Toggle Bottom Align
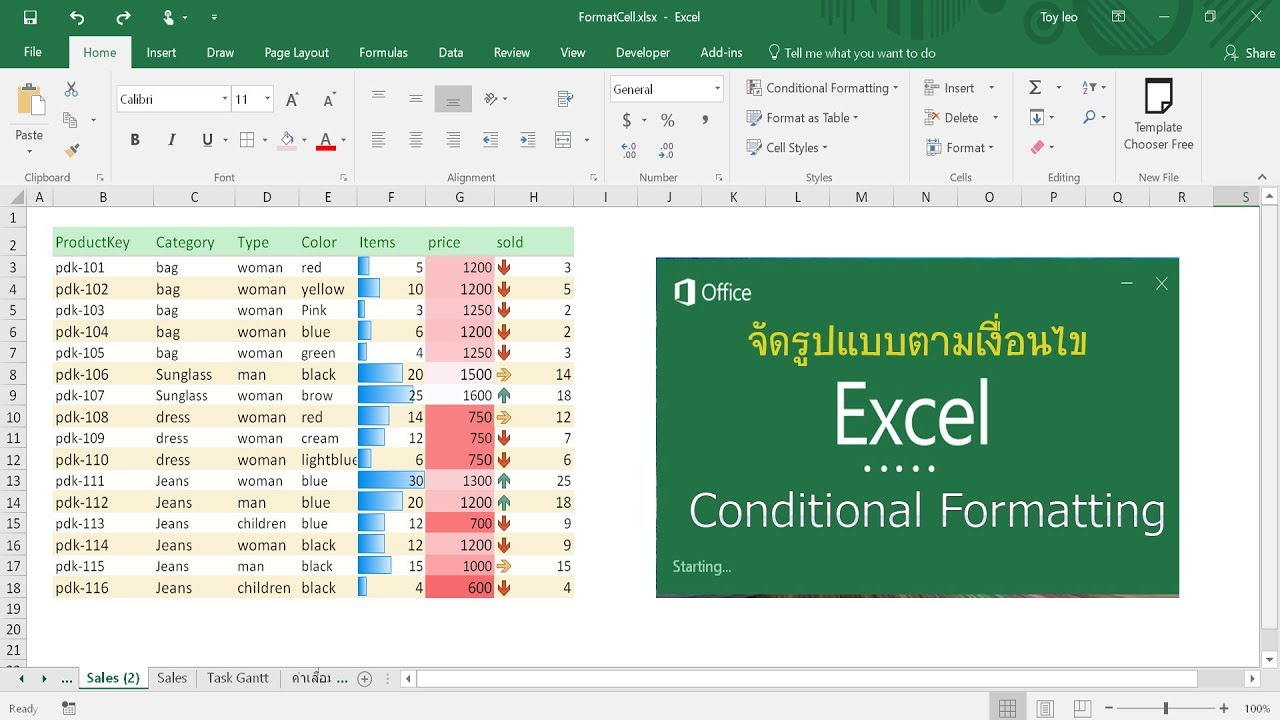Image resolution: width=1280 pixels, height=720 pixels. (453, 98)
